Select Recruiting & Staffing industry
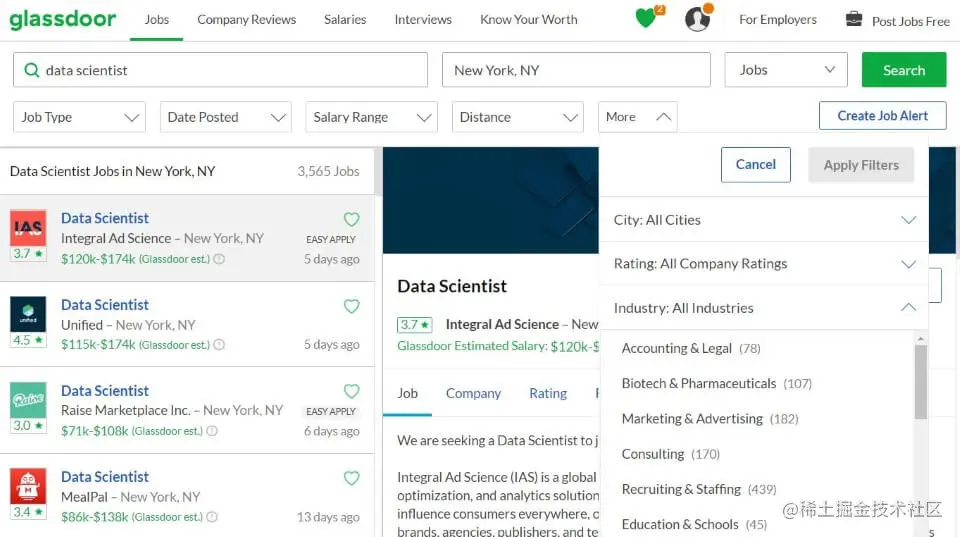 pos(699,489)
